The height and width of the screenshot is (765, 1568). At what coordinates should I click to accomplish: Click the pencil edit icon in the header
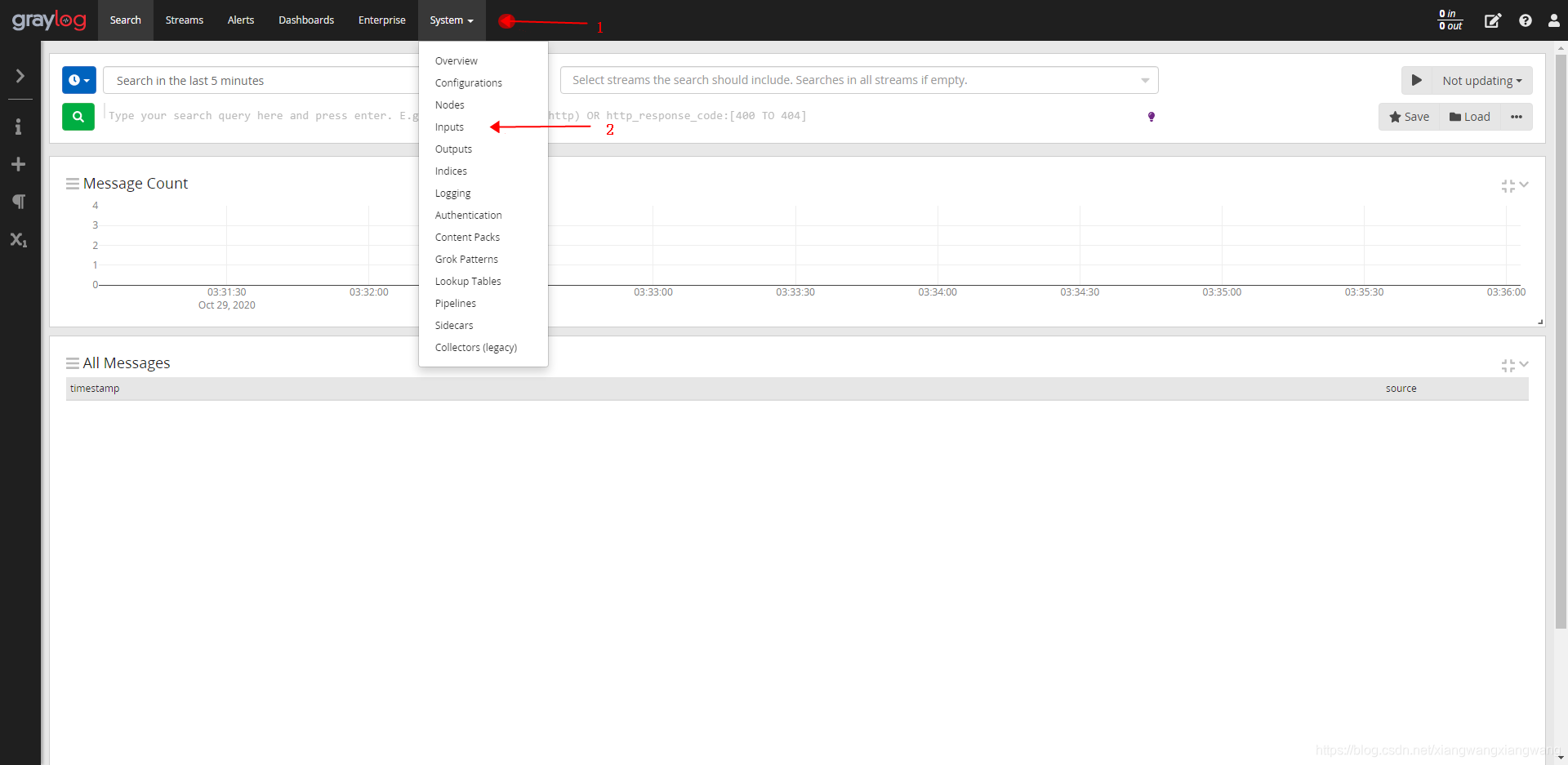pyautogui.click(x=1493, y=20)
